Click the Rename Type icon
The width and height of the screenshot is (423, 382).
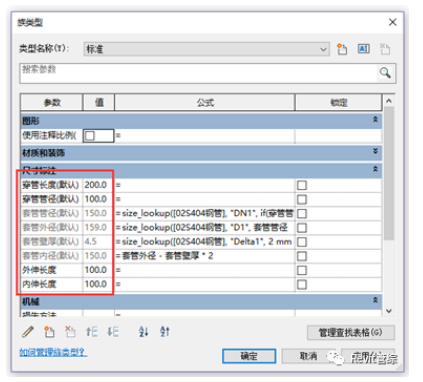363,49
